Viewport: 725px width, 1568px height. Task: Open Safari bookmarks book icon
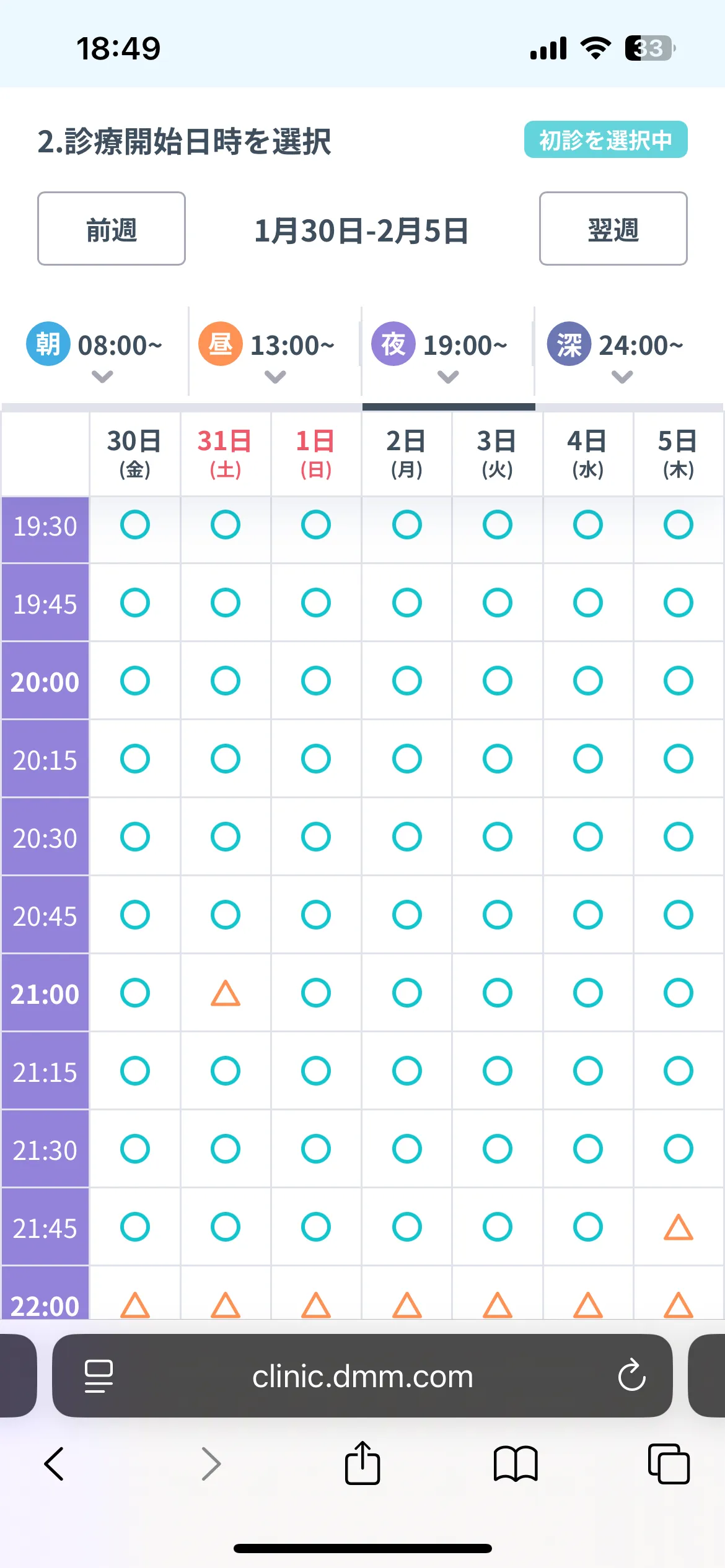tap(515, 1464)
